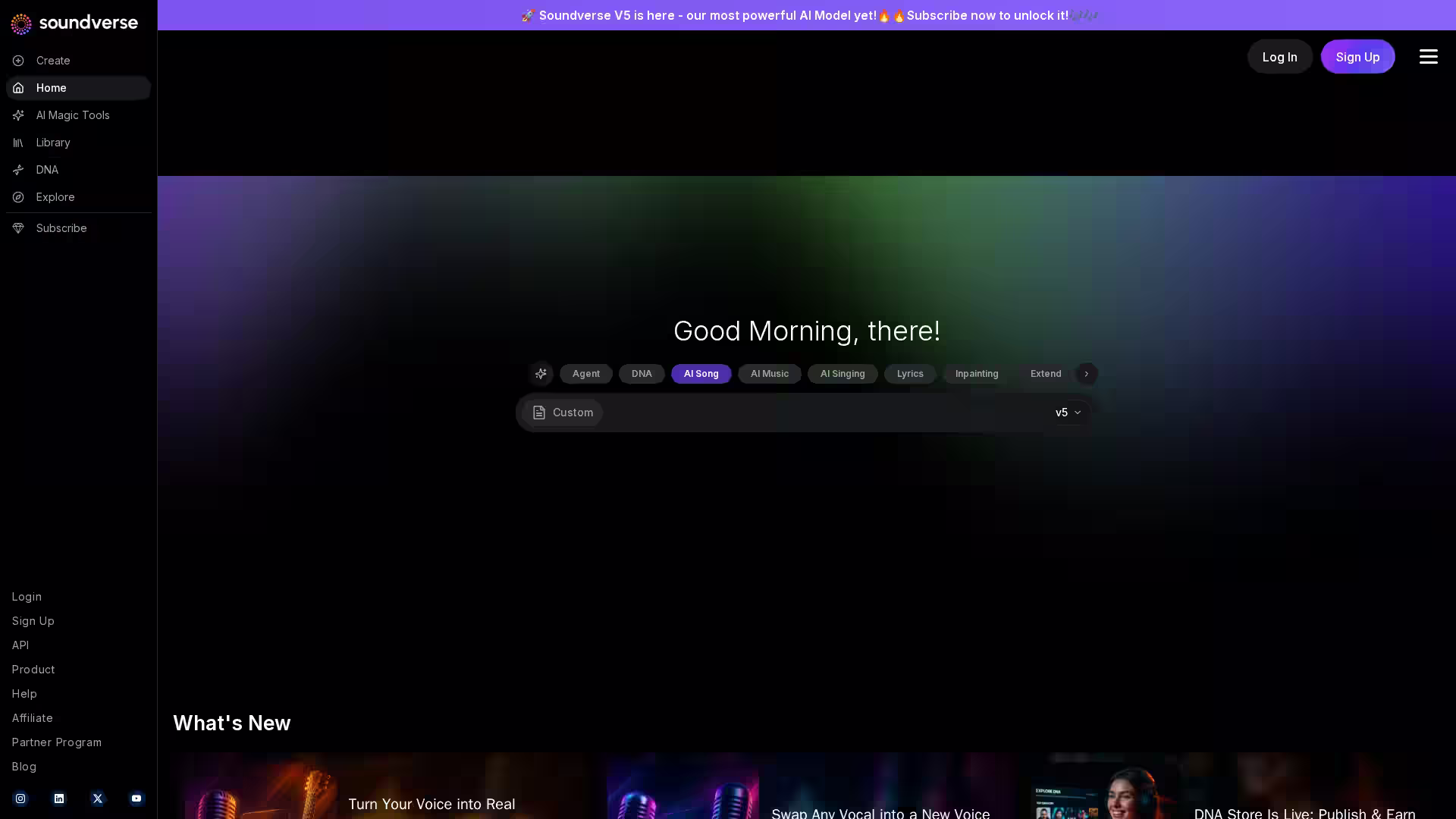Click the Soundverse logo icon
This screenshot has height=819, width=1456.
21,24
